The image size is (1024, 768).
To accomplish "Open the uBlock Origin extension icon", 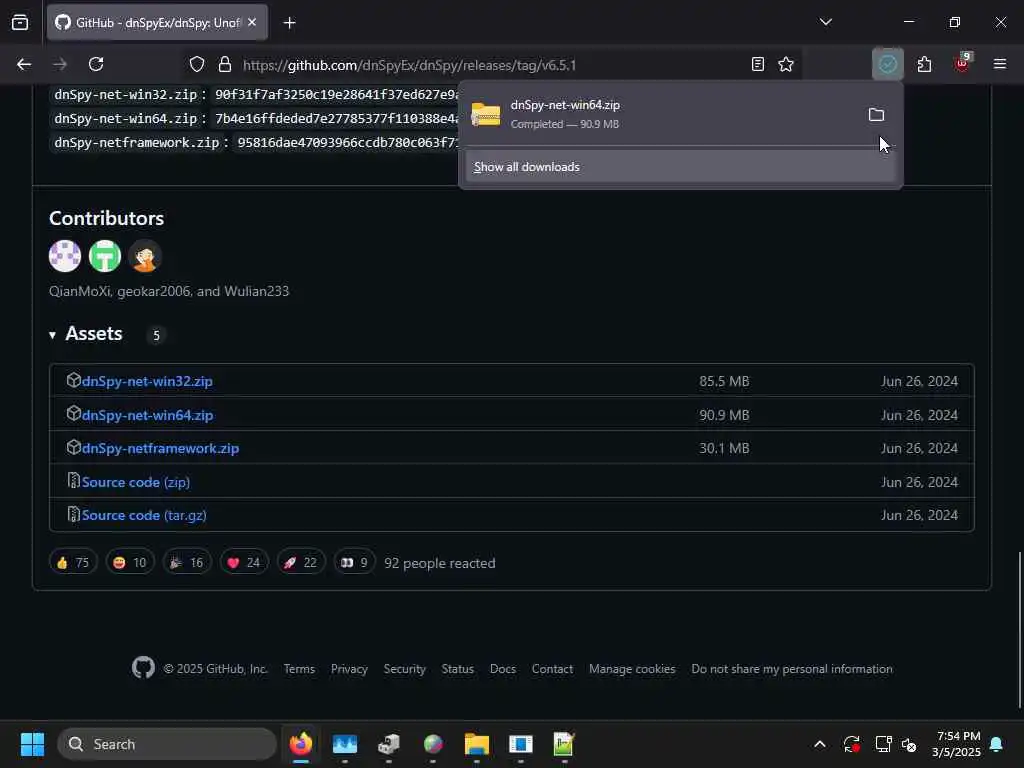I will click(962, 63).
